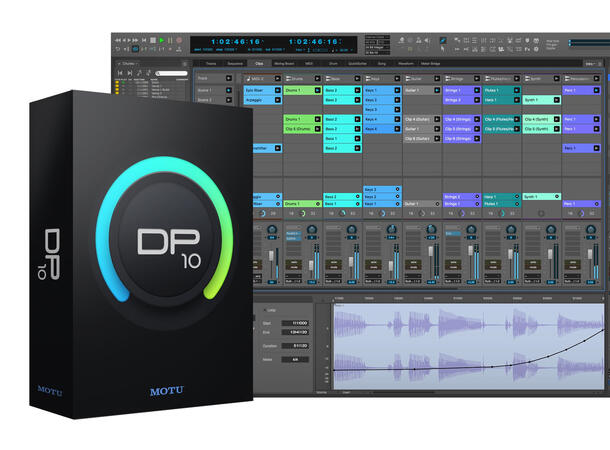Toggle the Loop checkbox in waveform editor
610x450 pixels.
266,310
